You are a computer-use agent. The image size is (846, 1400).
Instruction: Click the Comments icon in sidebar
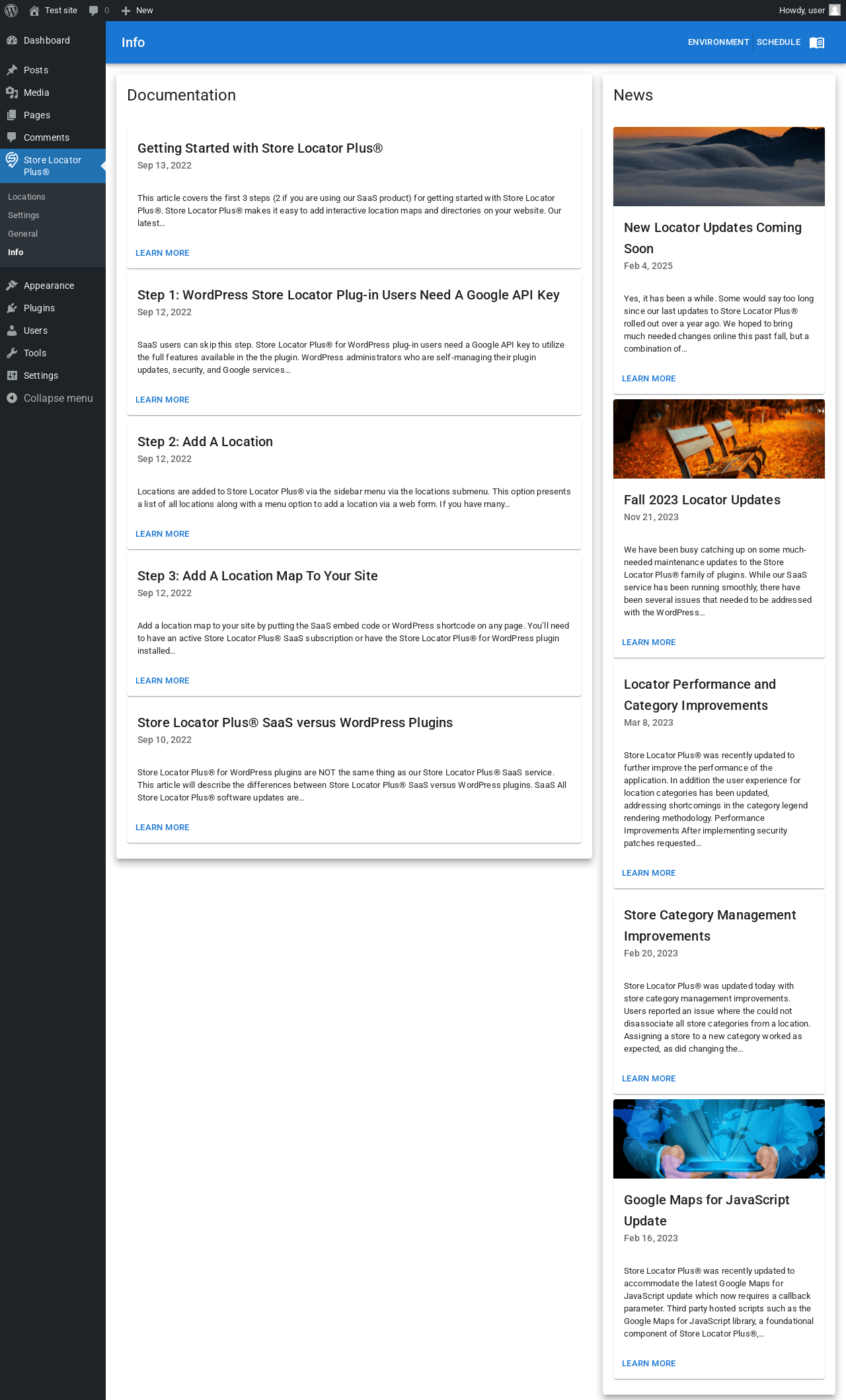tap(12, 137)
